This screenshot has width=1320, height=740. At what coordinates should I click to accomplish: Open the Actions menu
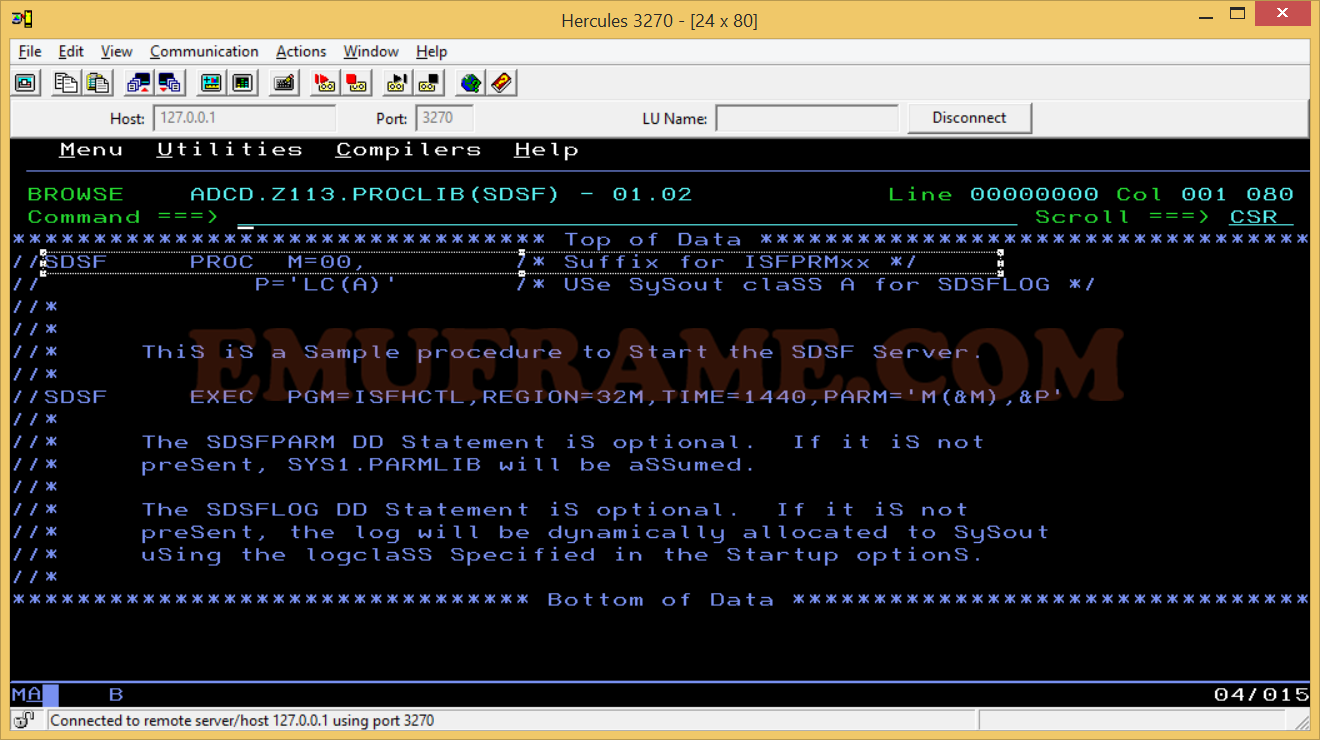click(x=301, y=51)
